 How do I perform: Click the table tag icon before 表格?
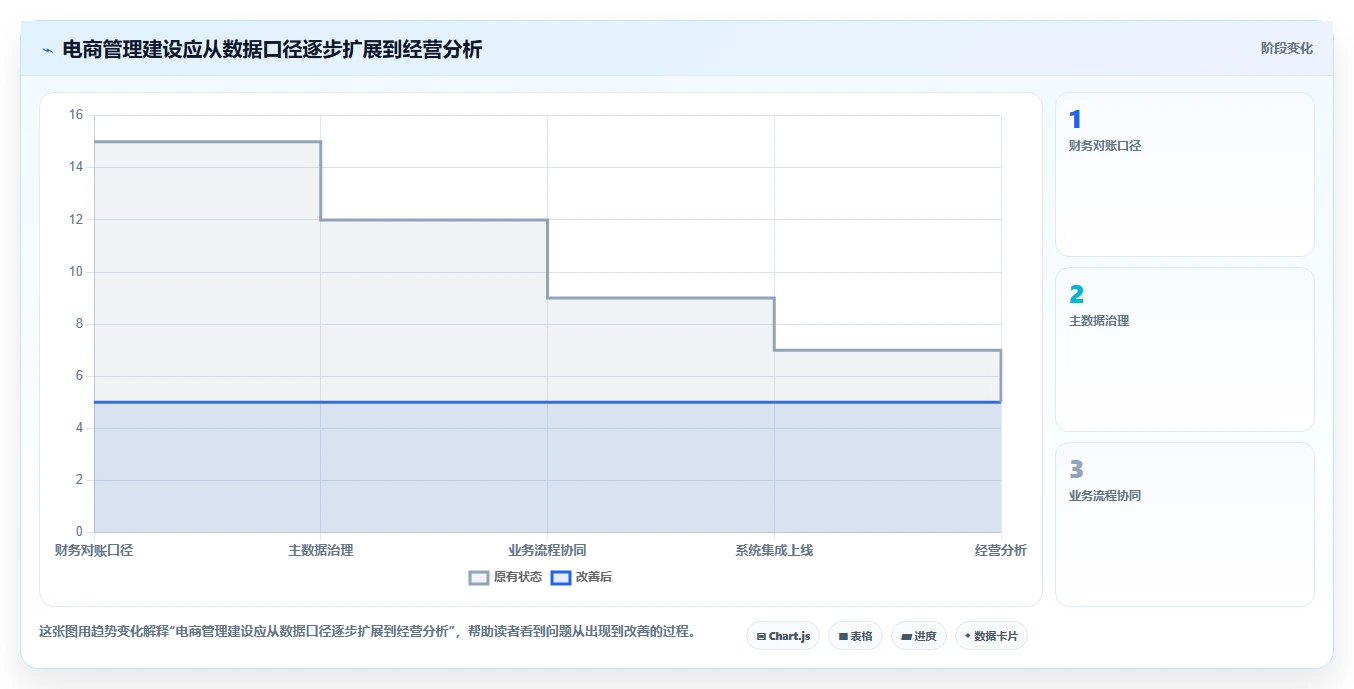(843, 636)
